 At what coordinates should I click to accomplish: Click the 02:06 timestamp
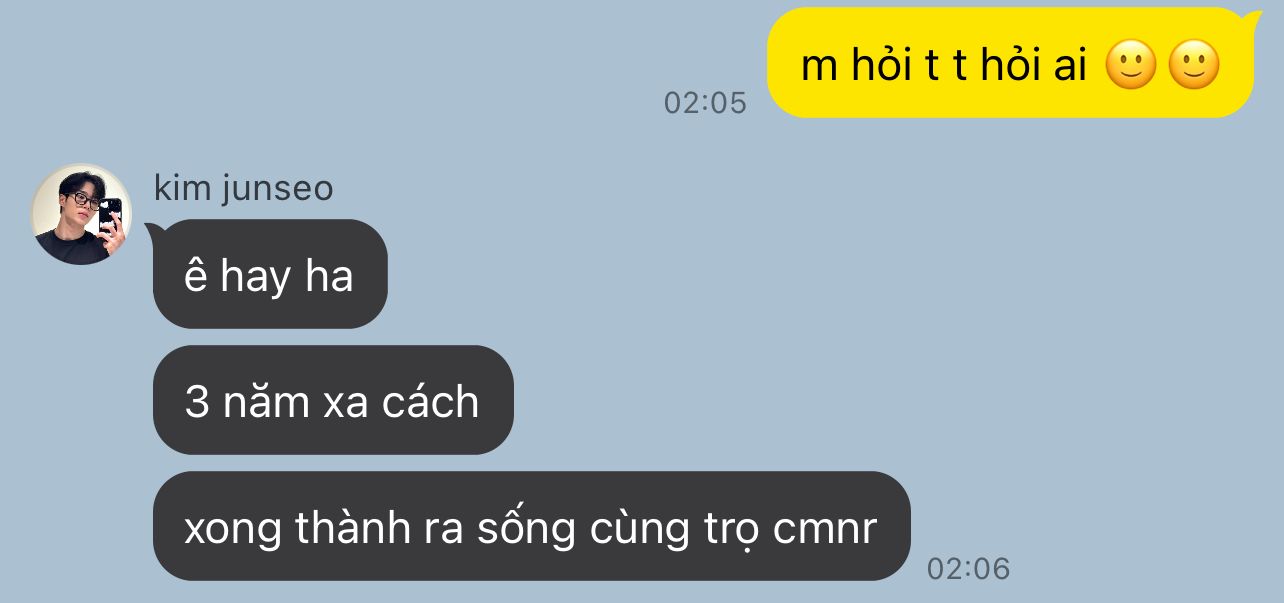(968, 569)
